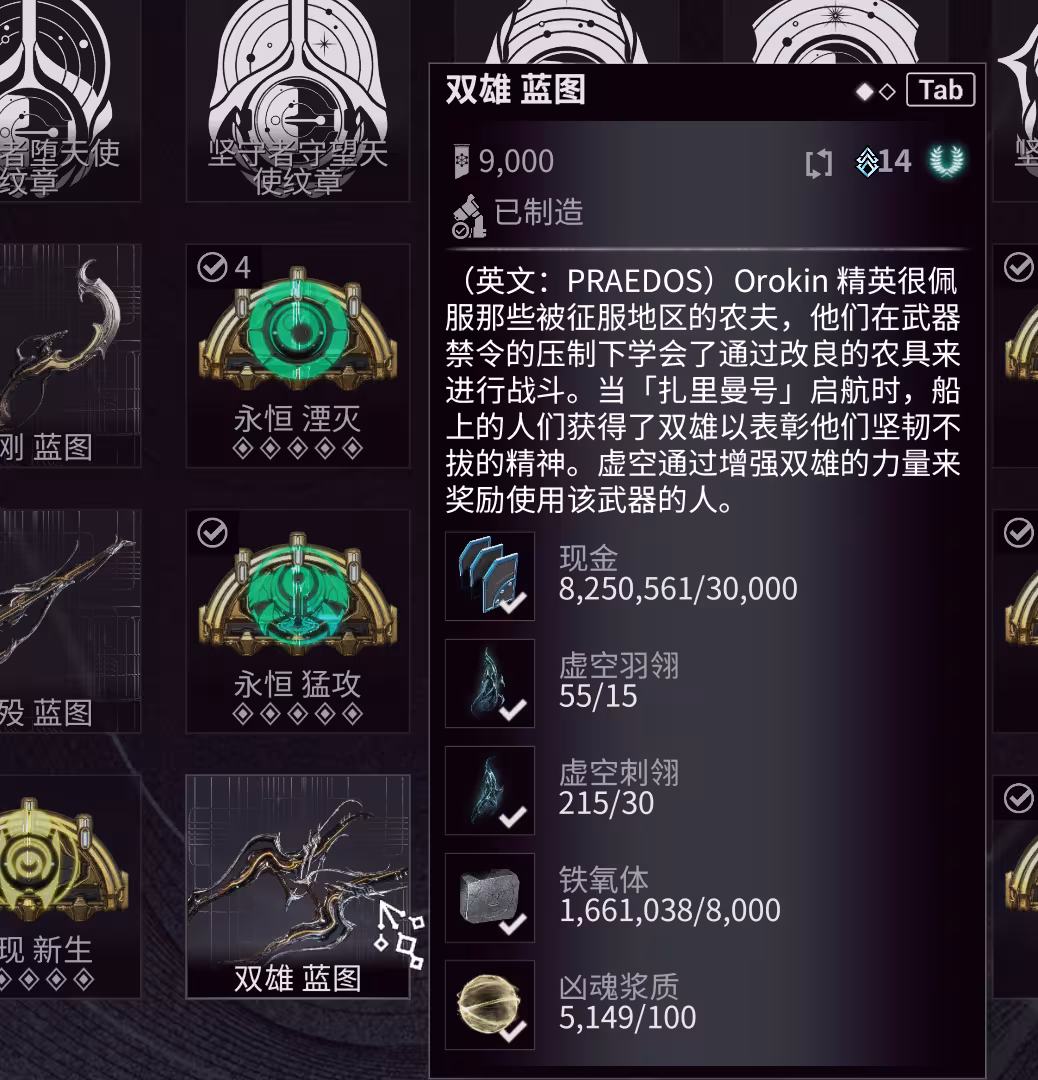The height and width of the screenshot is (1080, 1038).
Task: Click the Tab key button
Action: click(x=940, y=90)
